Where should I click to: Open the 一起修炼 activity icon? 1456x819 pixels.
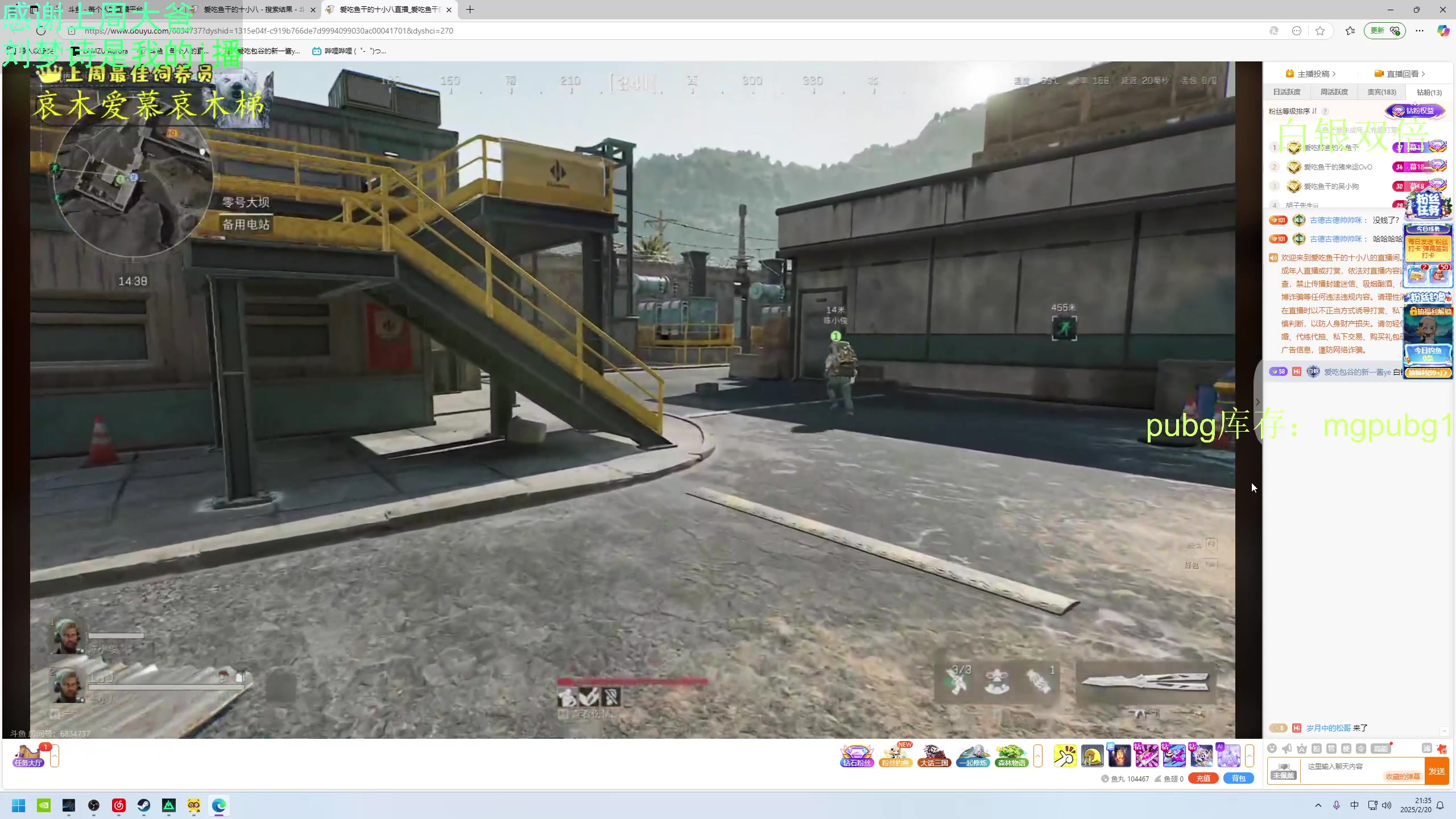973,756
